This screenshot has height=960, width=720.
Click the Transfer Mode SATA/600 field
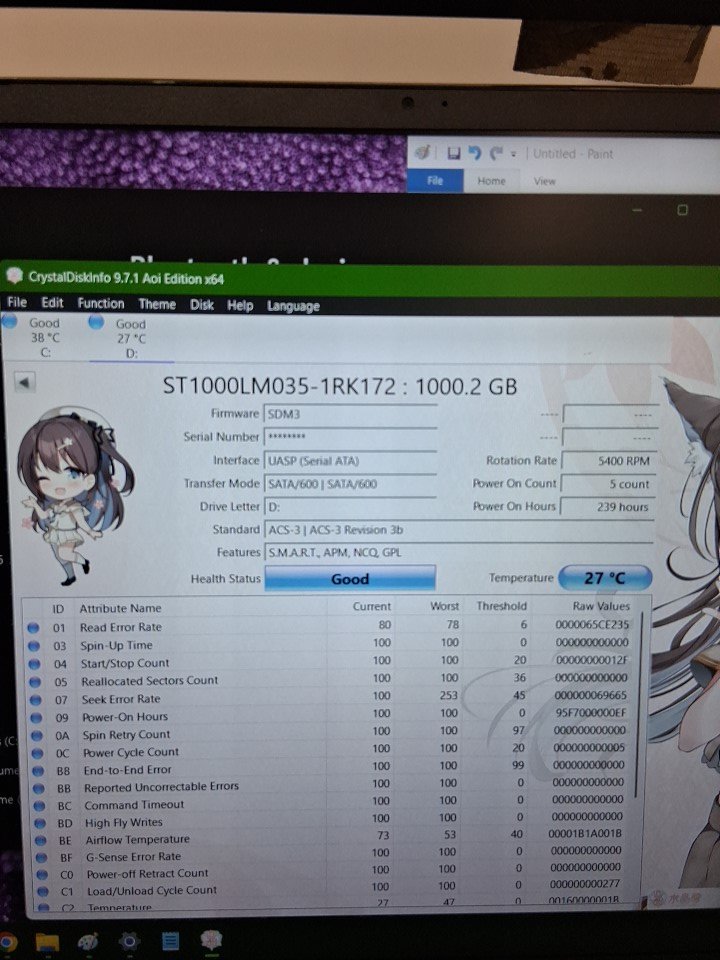pos(350,484)
